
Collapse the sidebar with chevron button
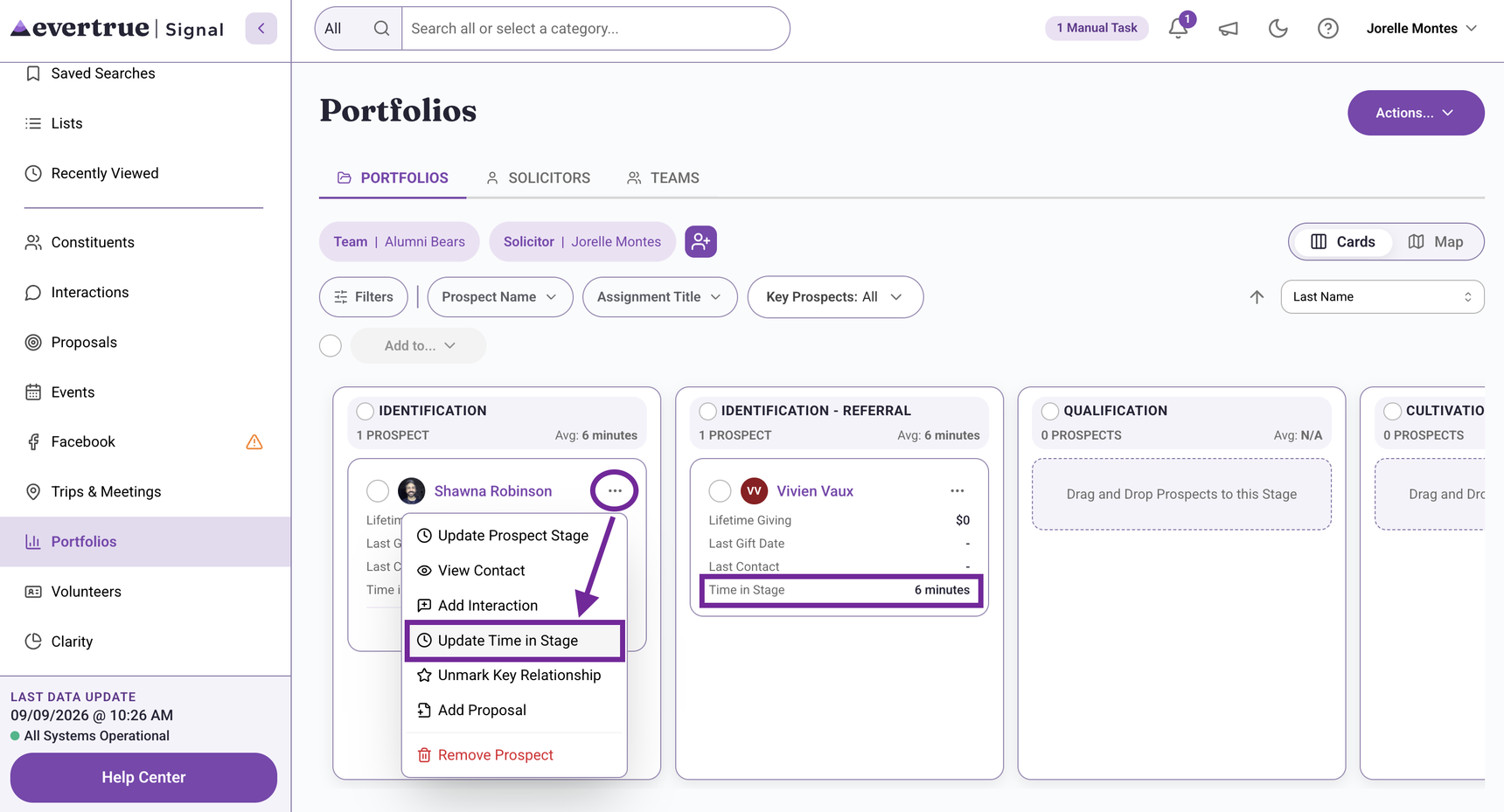[x=261, y=28]
